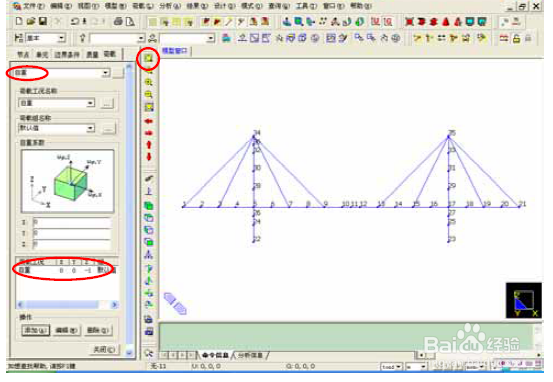
Task: Click the circled Zoom Fit icon
Action: [x=148, y=58]
